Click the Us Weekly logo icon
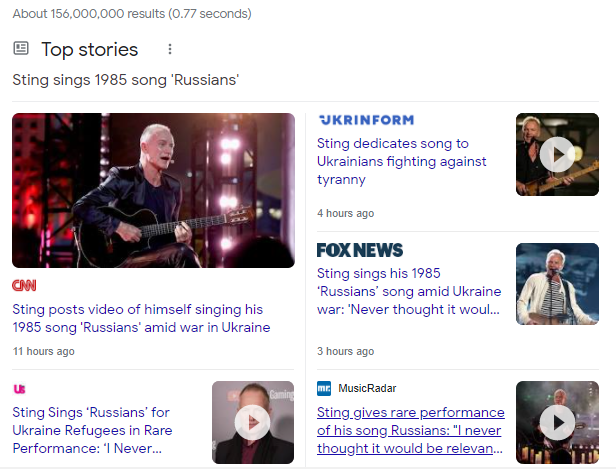 click(x=19, y=388)
